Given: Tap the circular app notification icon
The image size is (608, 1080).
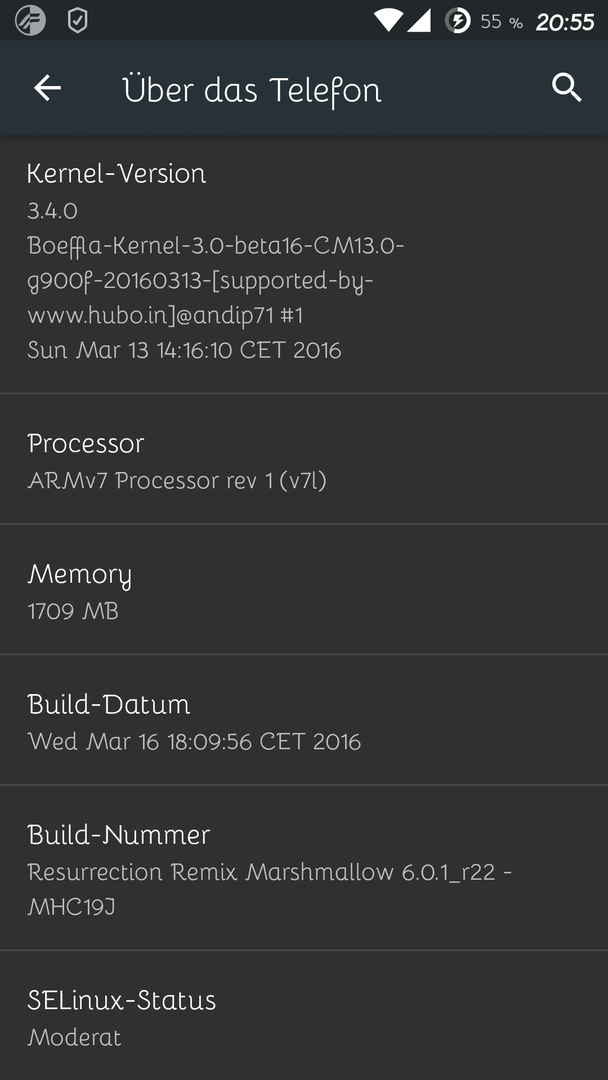Looking at the screenshot, I should click(30, 21).
